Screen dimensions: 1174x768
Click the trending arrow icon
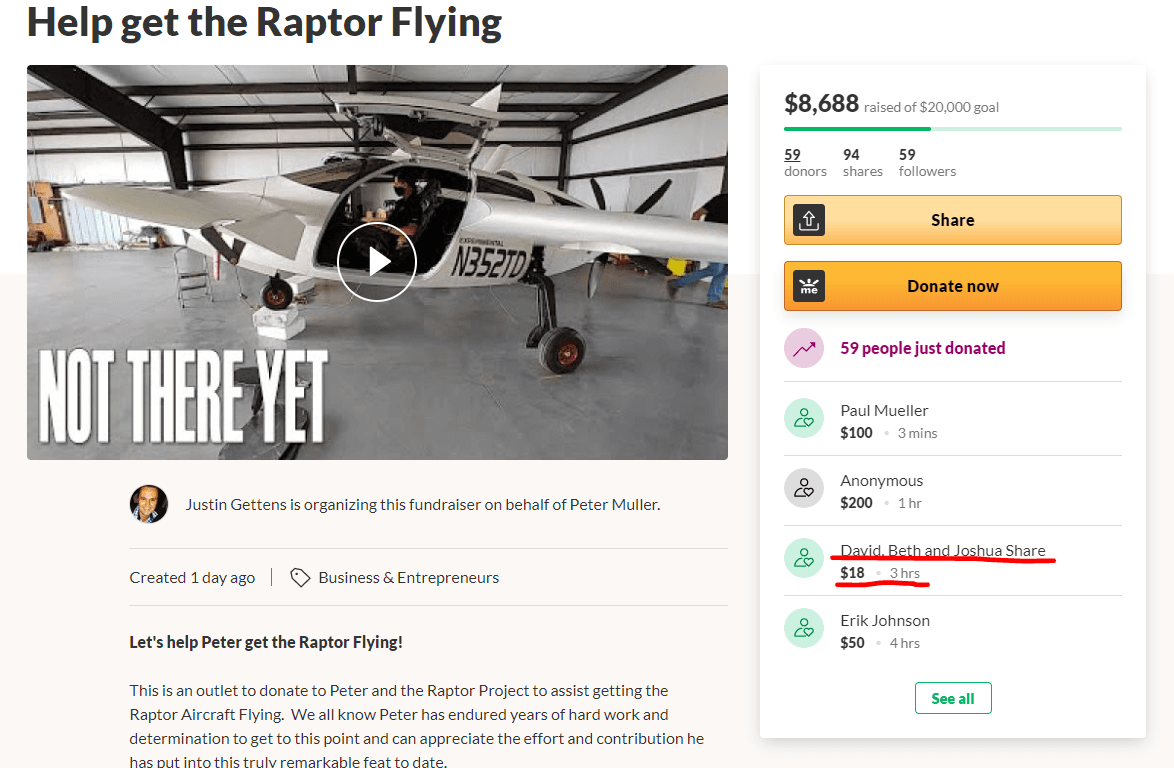pos(804,348)
